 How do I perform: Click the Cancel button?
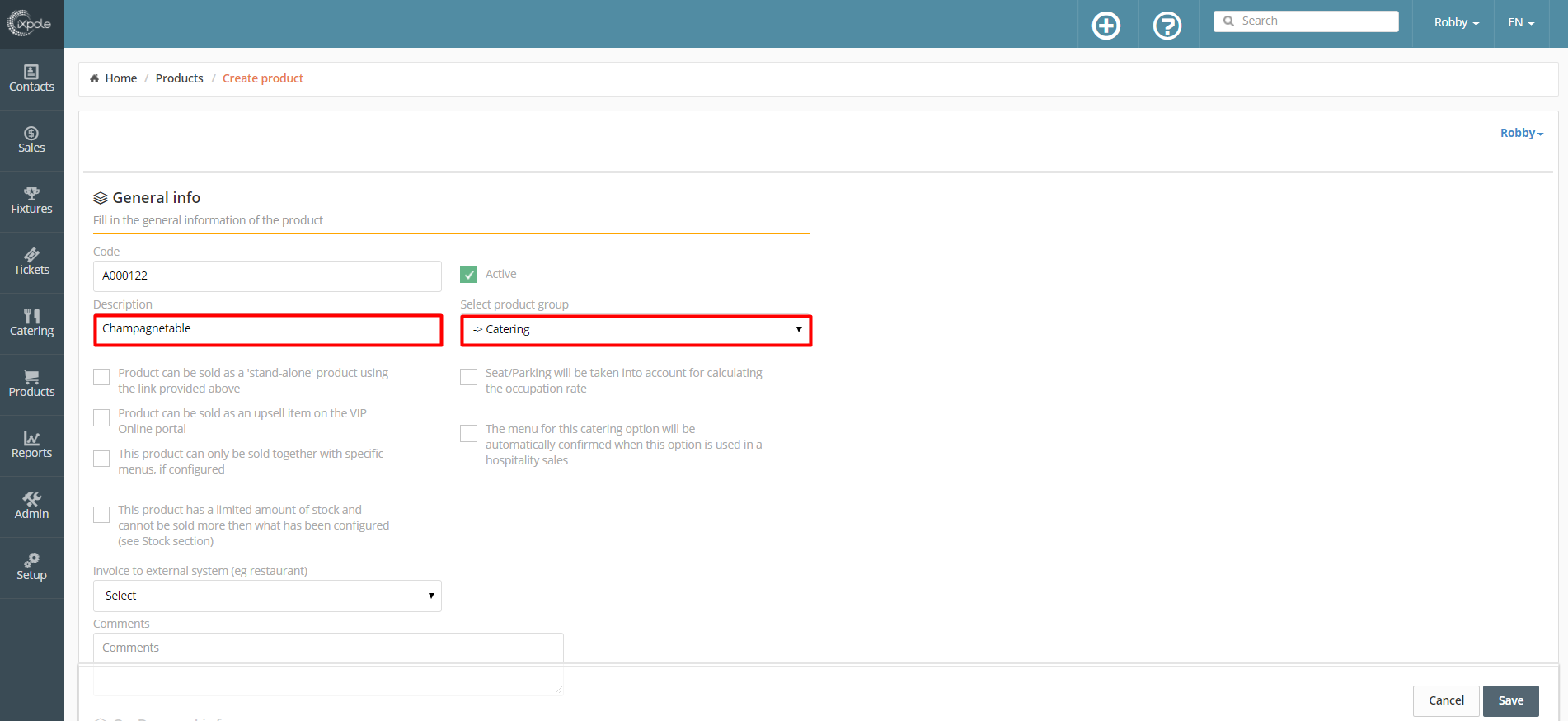click(1447, 700)
